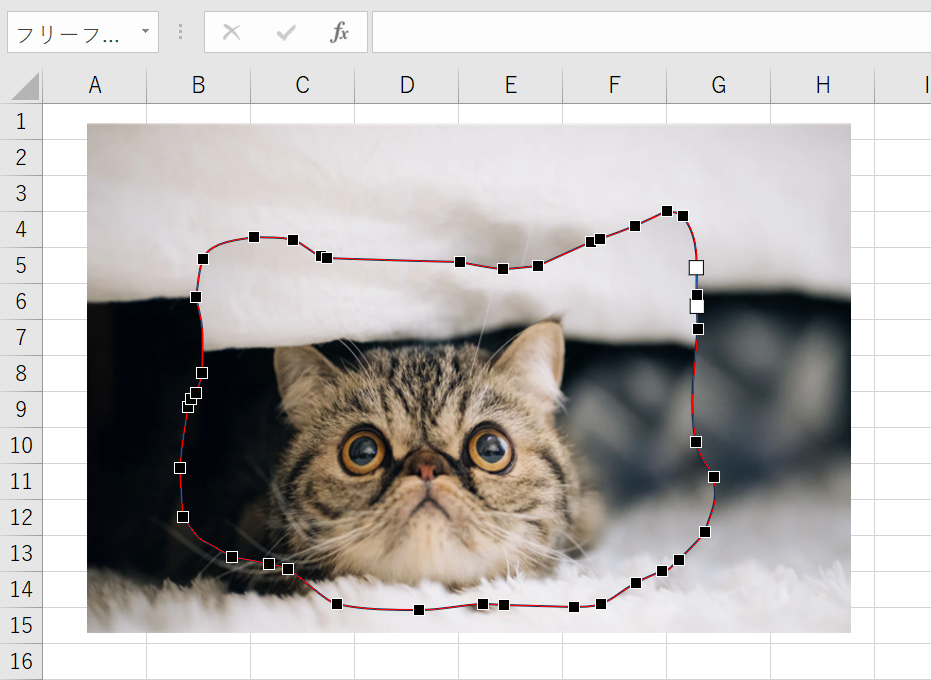Cancel entry with the X icon
The width and height of the screenshot is (931, 680).
[x=232, y=32]
